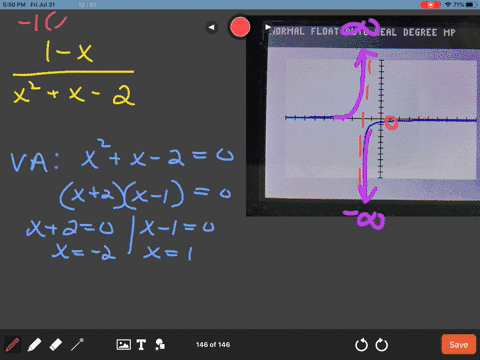Undo the last stroke
The image size is (480, 360).
coord(361,345)
